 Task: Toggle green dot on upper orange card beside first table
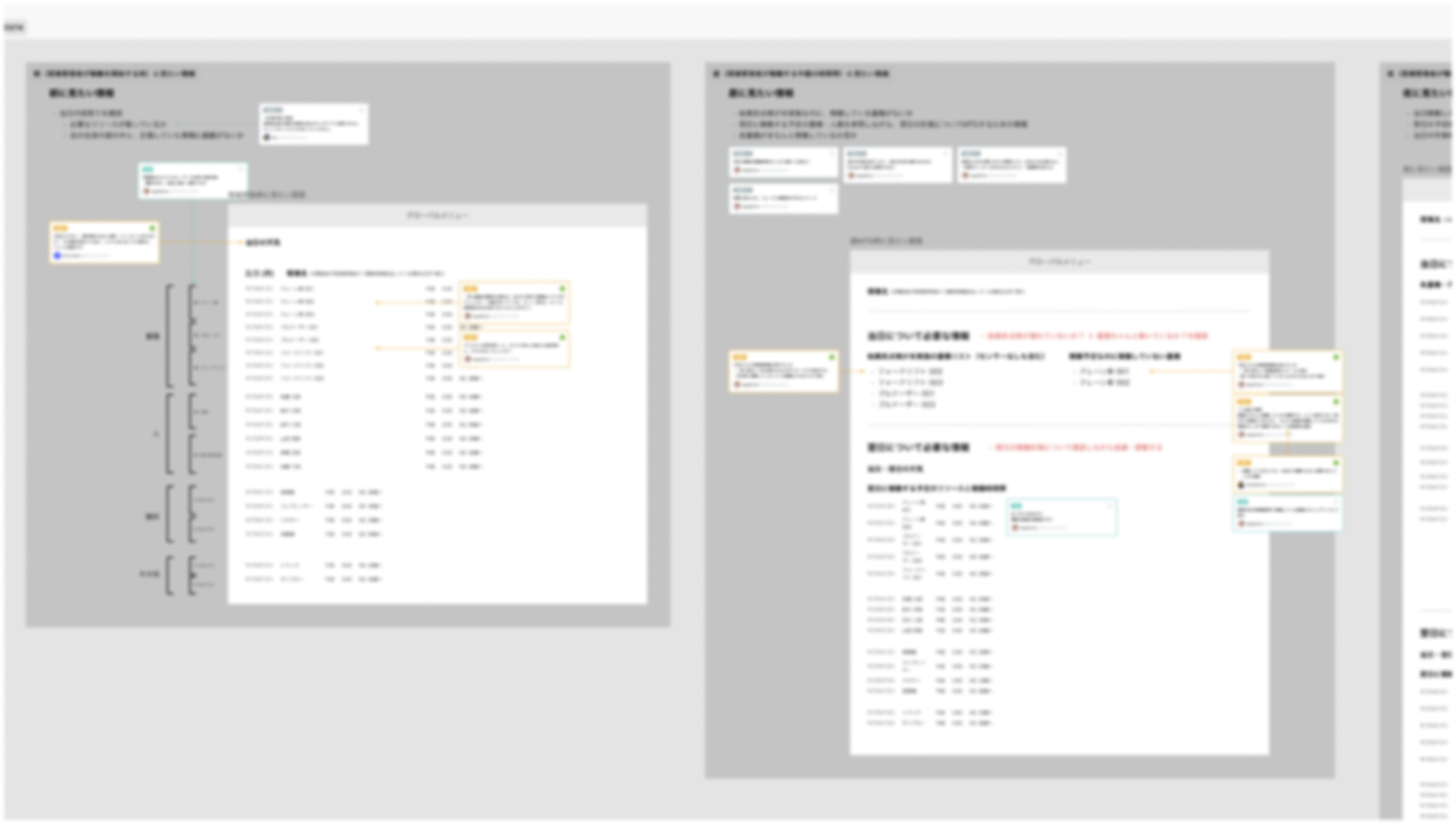(x=562, y=288)
